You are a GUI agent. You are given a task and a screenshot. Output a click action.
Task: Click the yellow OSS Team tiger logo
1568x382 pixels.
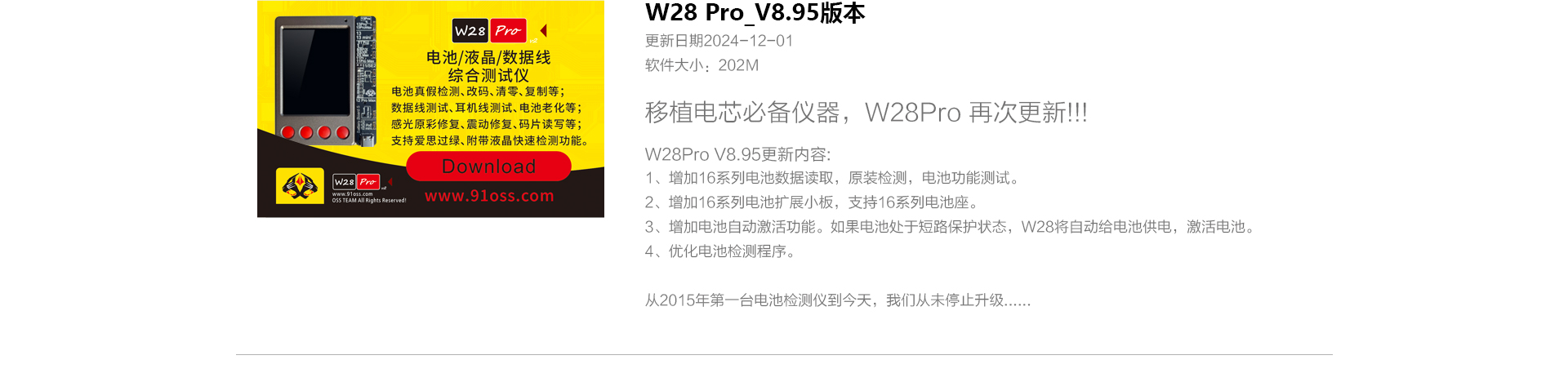coord(300,185)
